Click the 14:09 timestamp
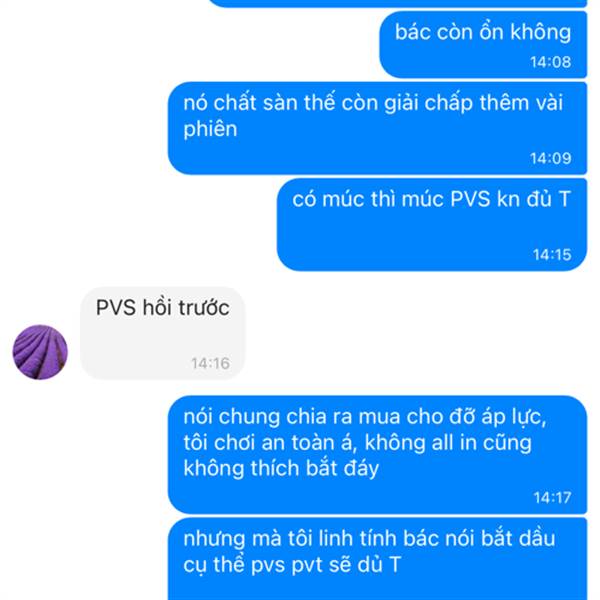This screenshot has height=600, width=600. tap(550, 158)
